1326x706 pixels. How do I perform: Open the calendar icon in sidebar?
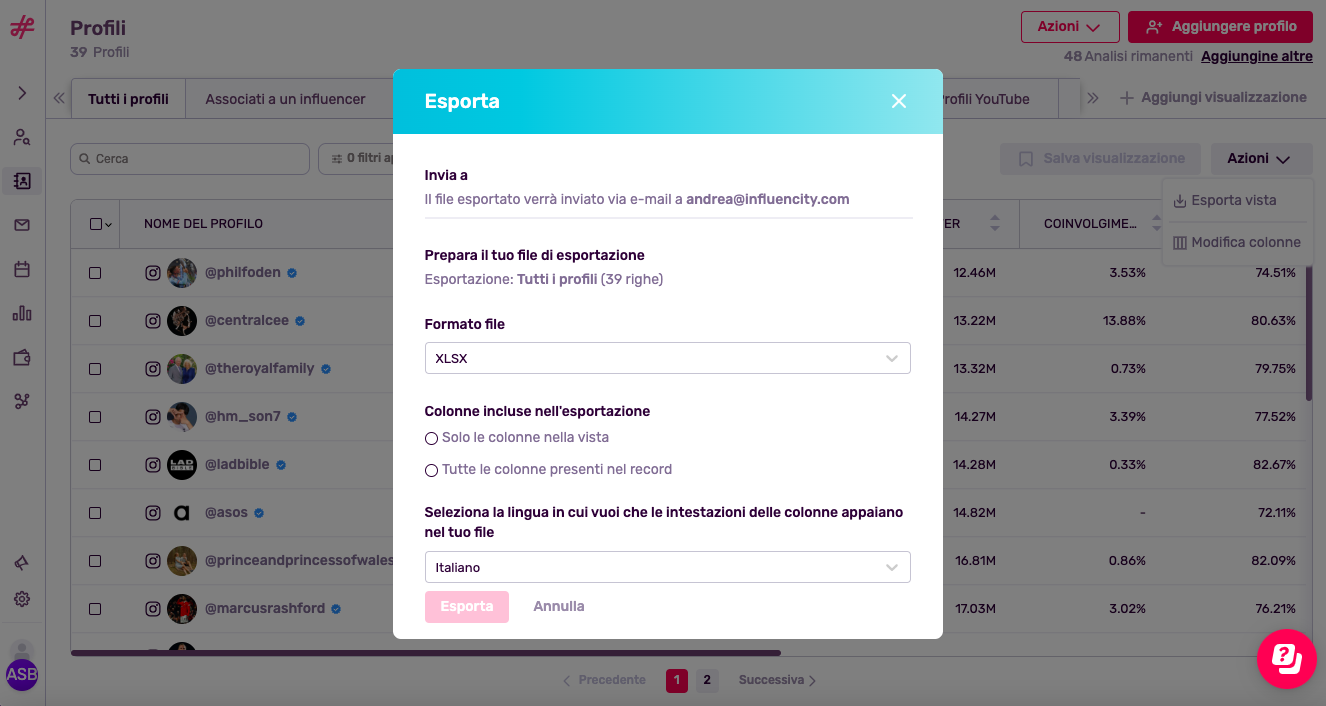point(22,269)
